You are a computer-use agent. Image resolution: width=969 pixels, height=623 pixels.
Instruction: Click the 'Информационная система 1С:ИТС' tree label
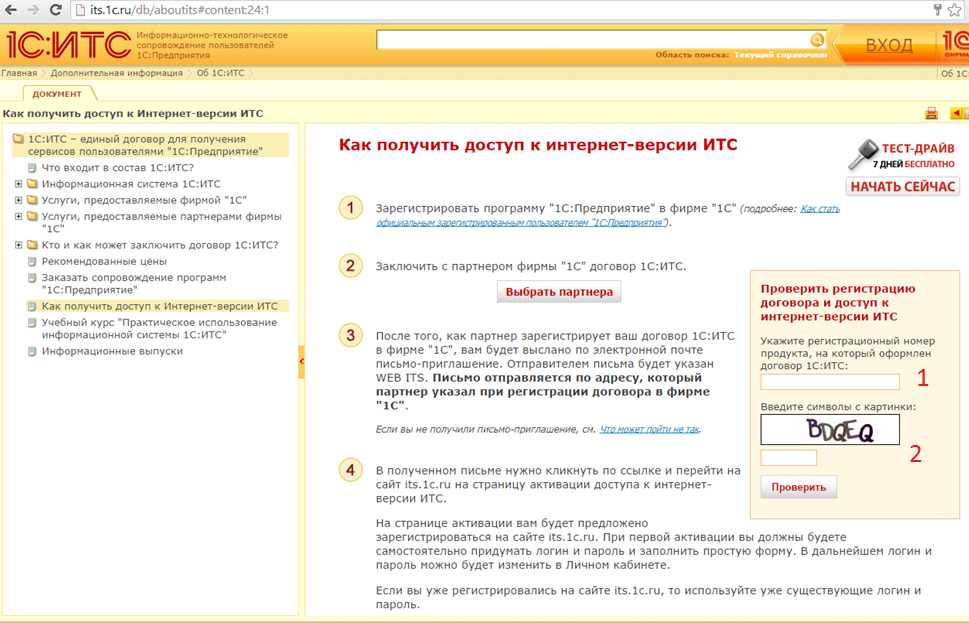coord(131,184)
